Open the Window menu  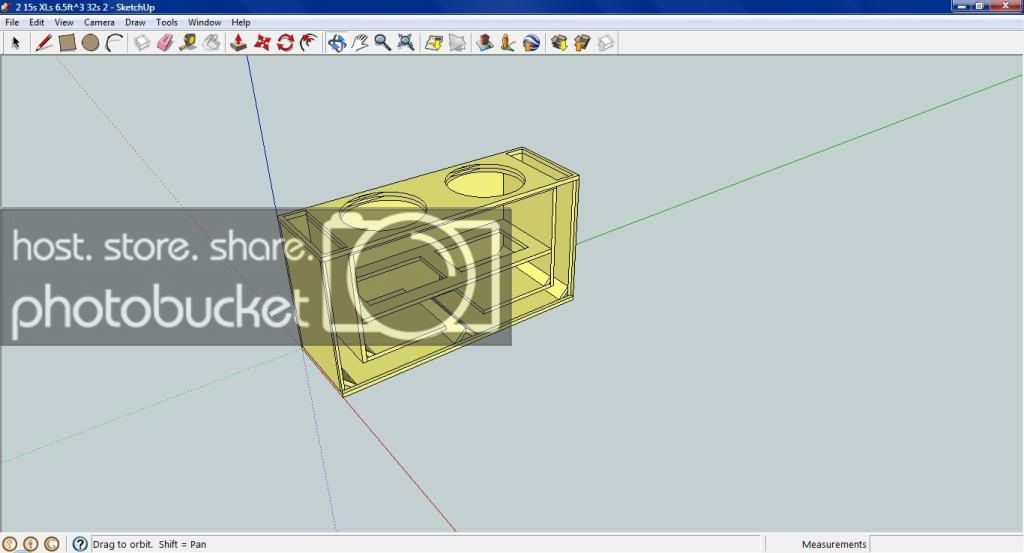point(204,22)
